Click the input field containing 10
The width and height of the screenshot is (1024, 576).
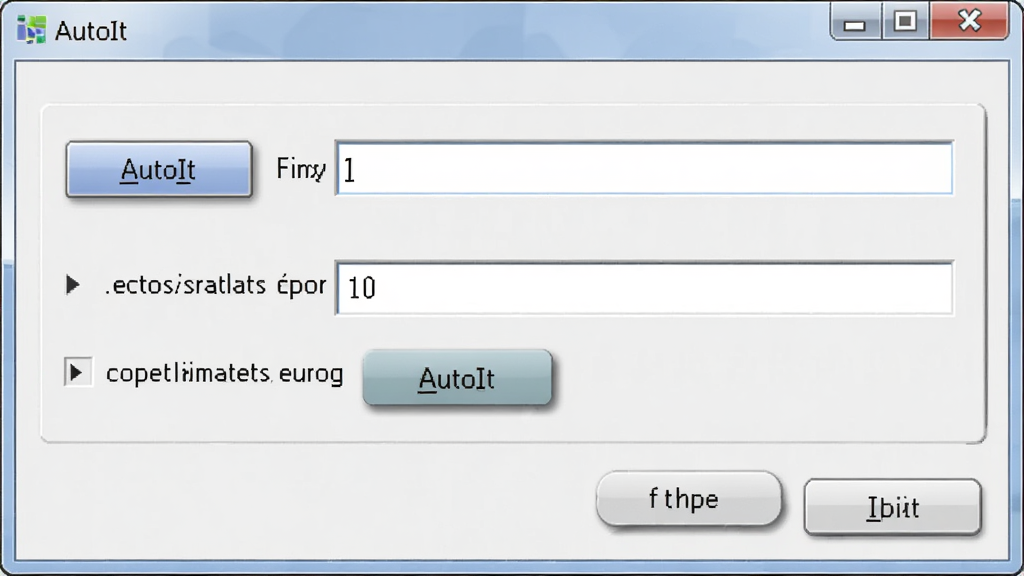coord(644,287)
